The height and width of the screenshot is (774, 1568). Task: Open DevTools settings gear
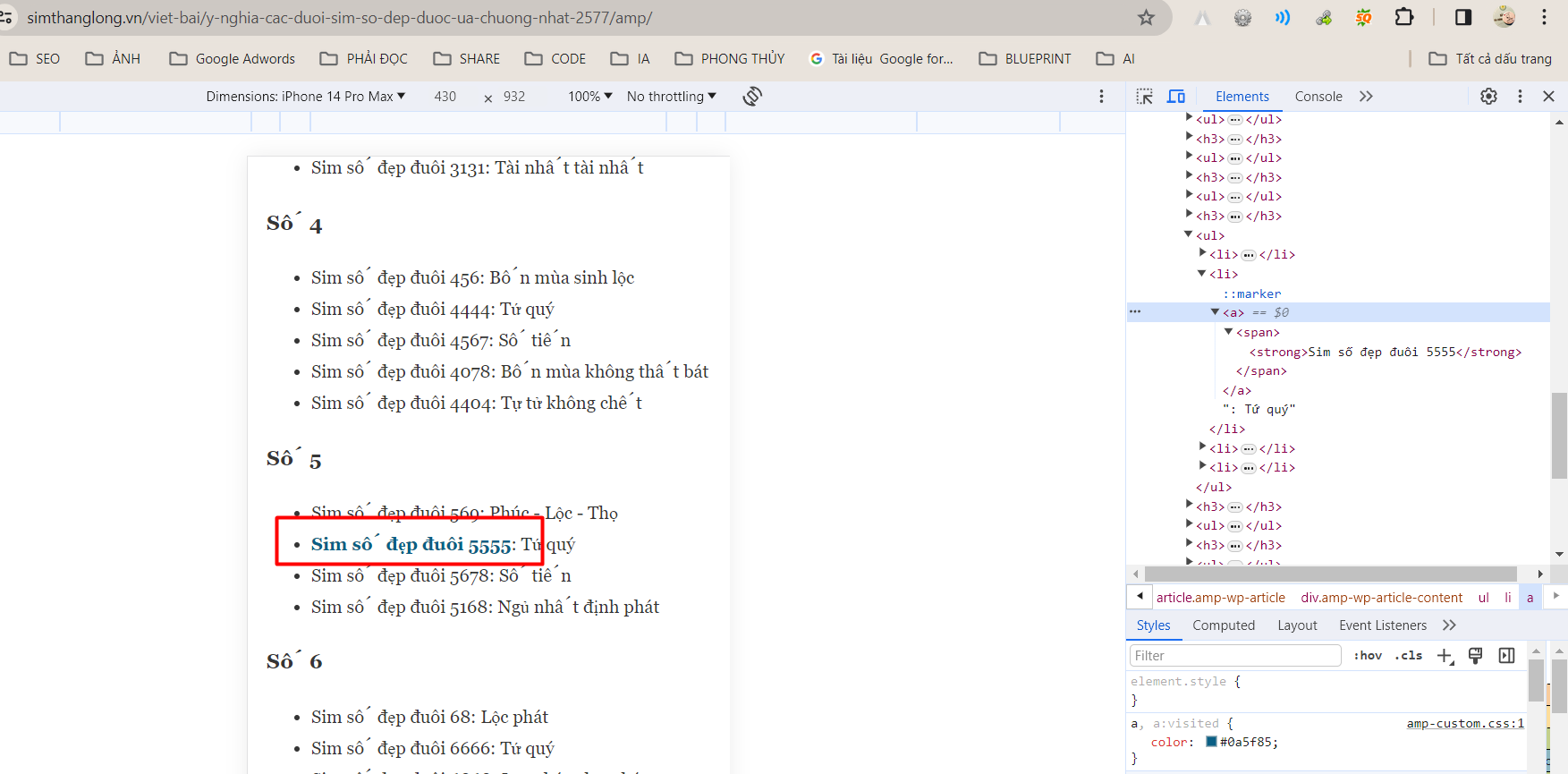tap(1488, 96)
